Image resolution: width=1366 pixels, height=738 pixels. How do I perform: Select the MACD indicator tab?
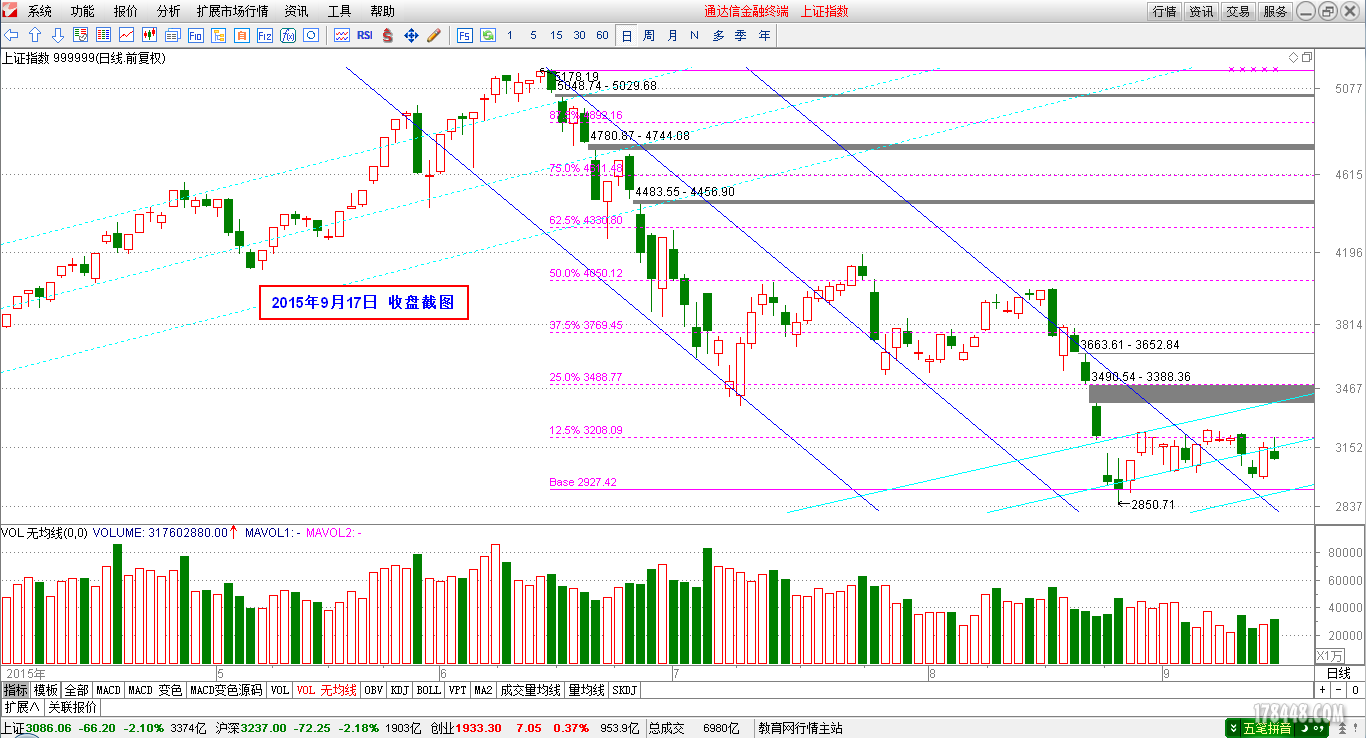[108, 690]
